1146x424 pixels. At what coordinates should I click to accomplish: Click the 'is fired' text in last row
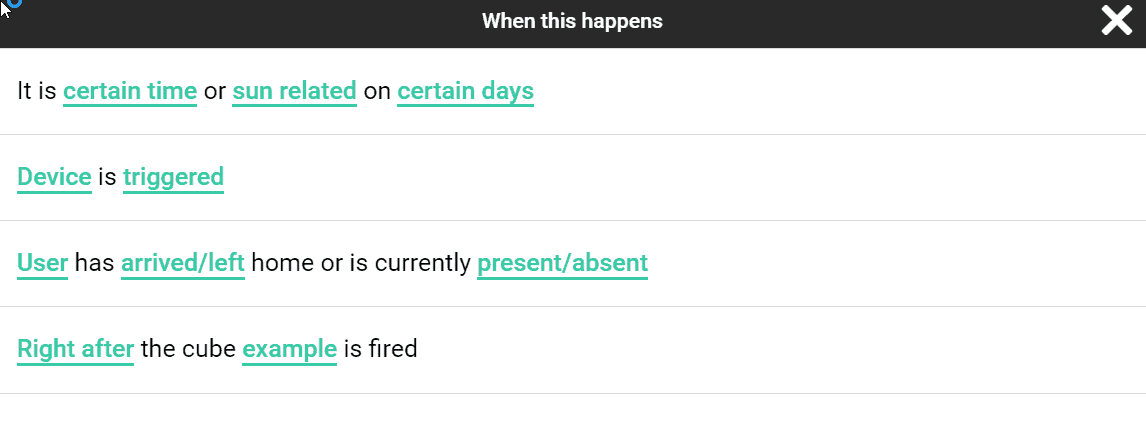pos(380,349)
